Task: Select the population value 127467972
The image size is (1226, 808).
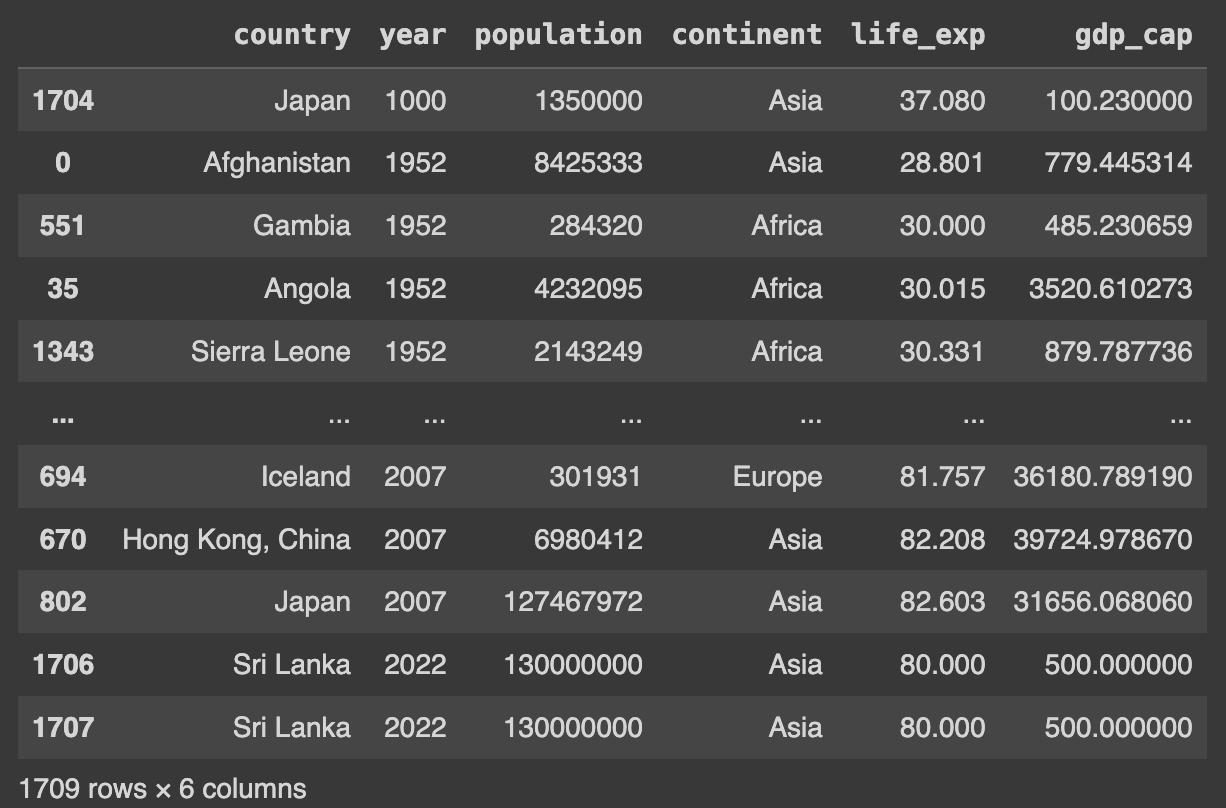Action: pyautogui.click(x=573, y=602)
